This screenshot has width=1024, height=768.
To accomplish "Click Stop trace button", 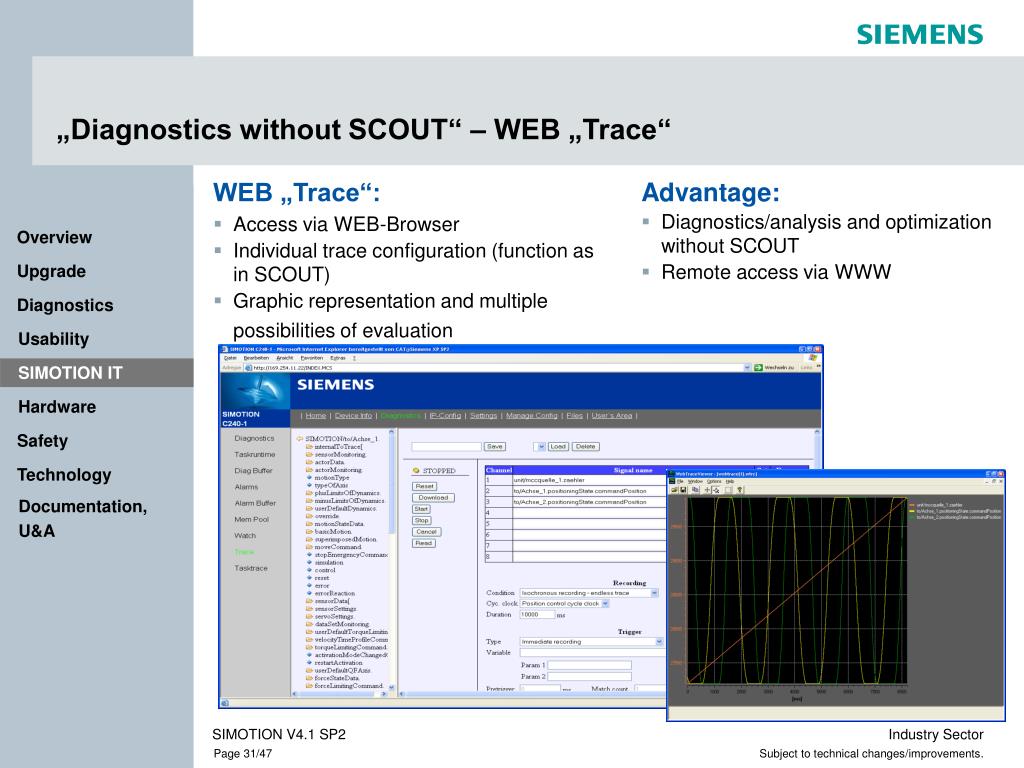I will click(x=421, y=520).
